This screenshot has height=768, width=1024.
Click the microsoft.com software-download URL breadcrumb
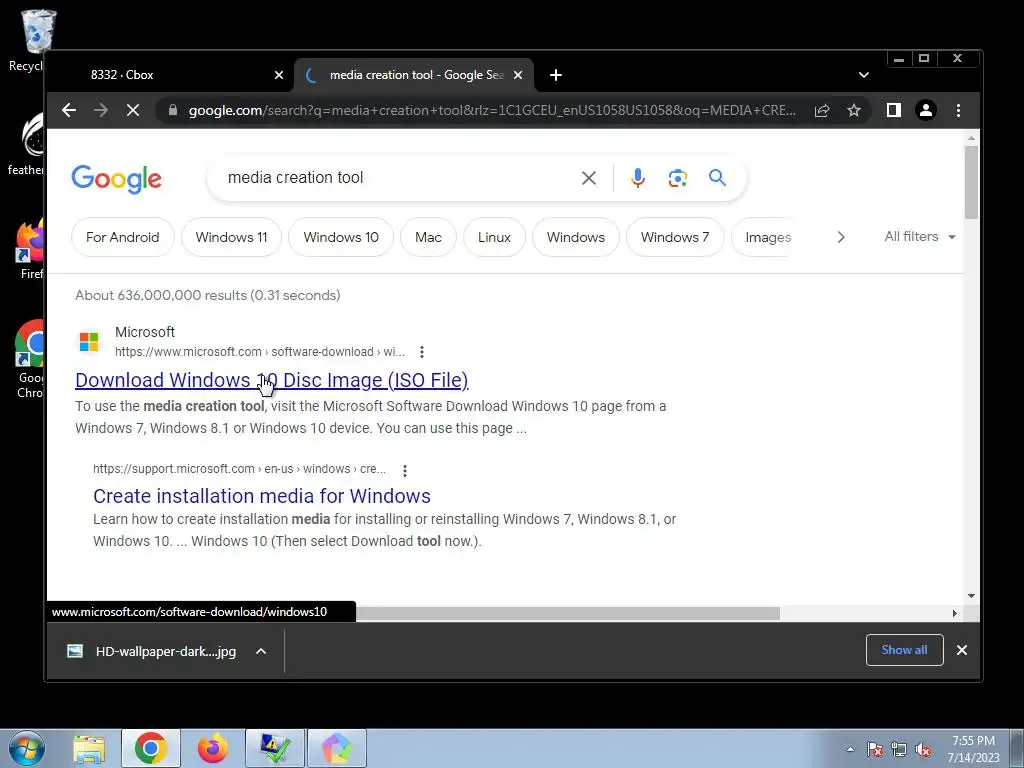[259, 352]
